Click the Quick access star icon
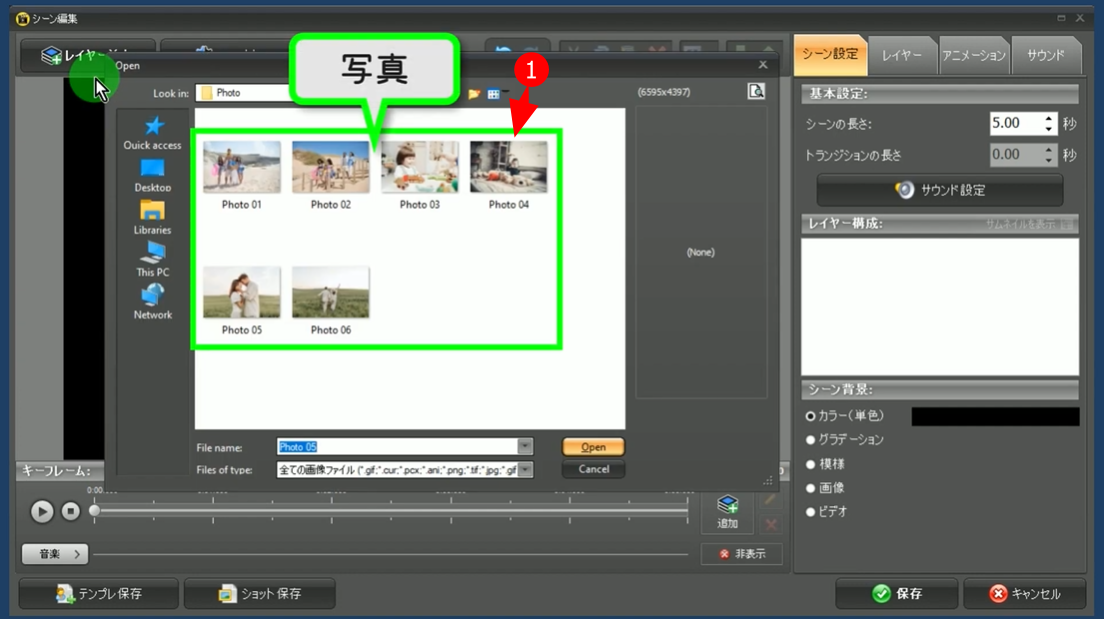 [152, 126]
